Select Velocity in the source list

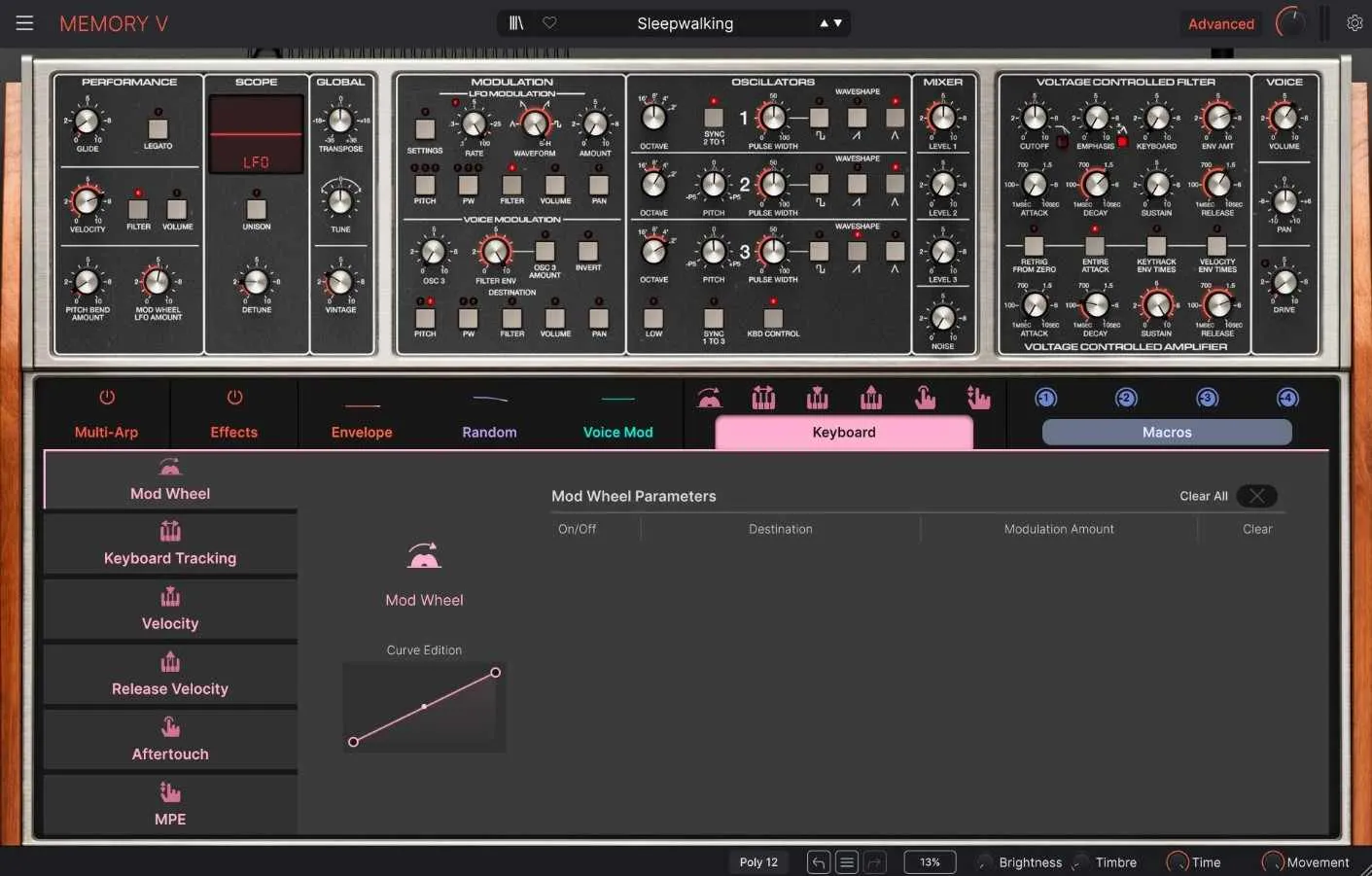point(170,610)
